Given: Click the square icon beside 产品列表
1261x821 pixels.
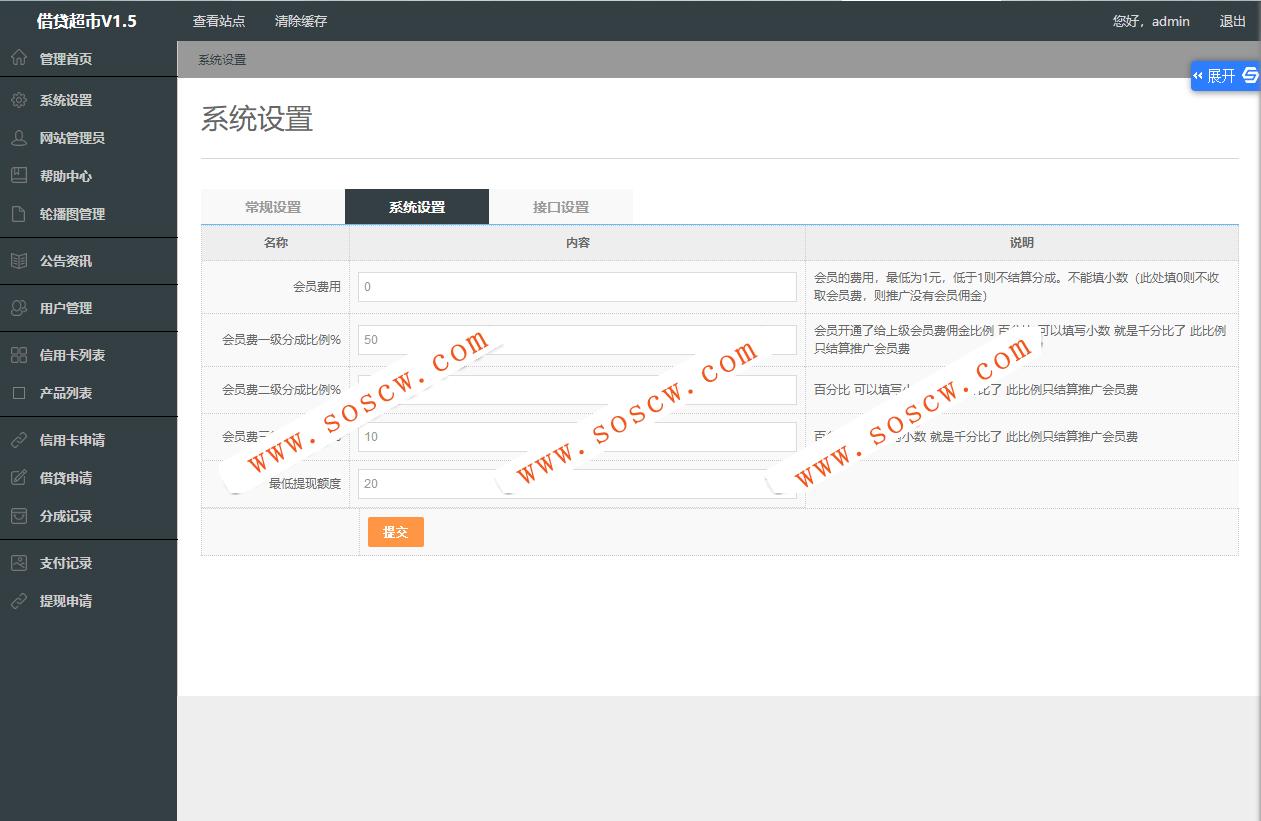Looking at the screenshot, I should [18, 393].
